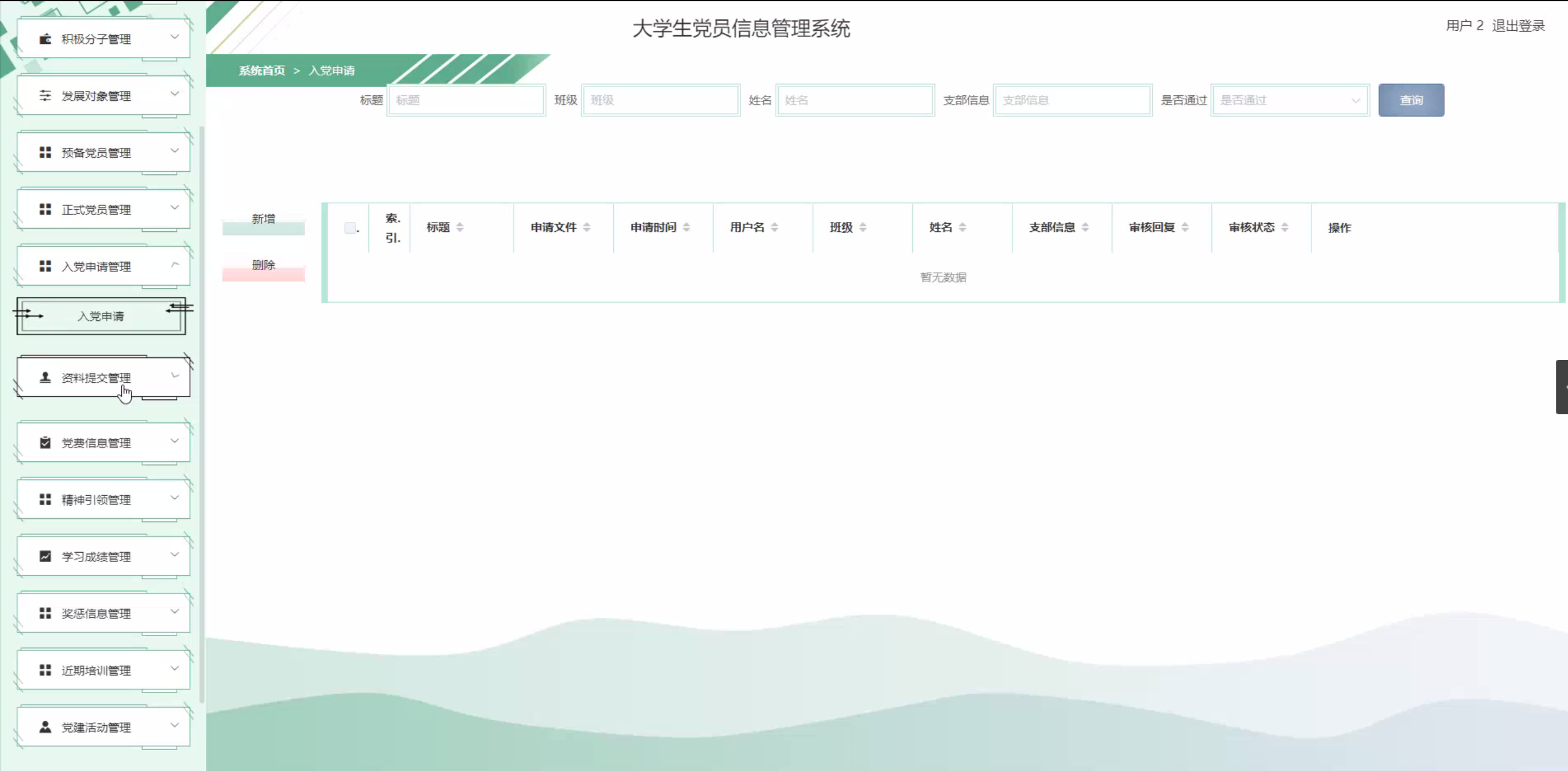The width and height of the screenshot is (1568, 771).
Task: Click the chart icon beside 学习成绩管理
Action: (x=45, y=556)
